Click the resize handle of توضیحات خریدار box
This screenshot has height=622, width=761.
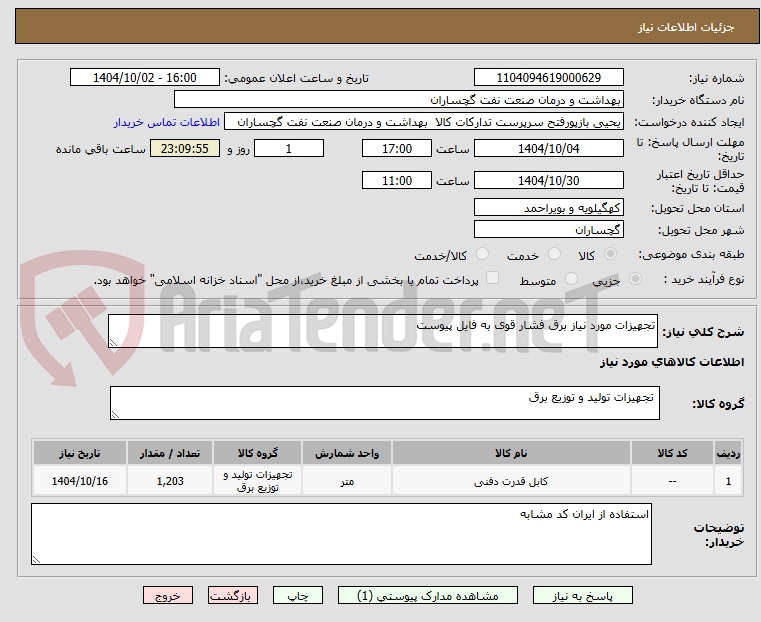pos(36,560)
